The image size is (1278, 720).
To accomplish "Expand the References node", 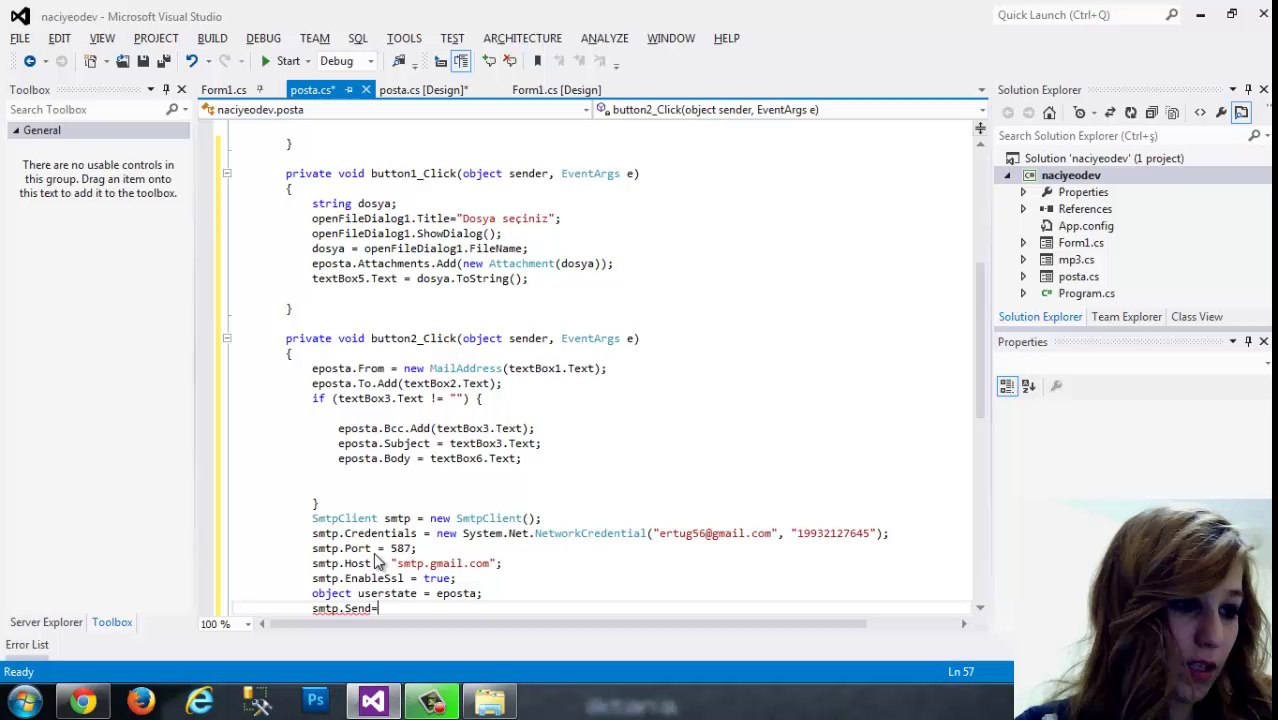I will click(x=1023, y=209).
